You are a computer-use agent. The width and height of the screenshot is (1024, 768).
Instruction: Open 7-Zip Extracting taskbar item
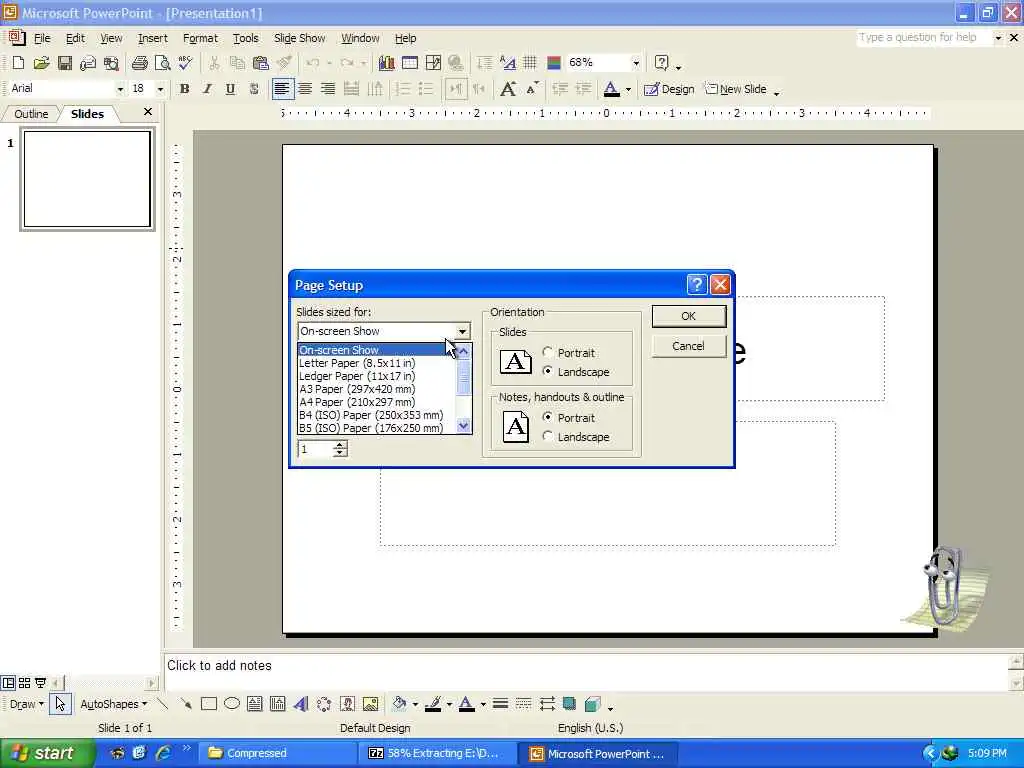pos(436,753)
